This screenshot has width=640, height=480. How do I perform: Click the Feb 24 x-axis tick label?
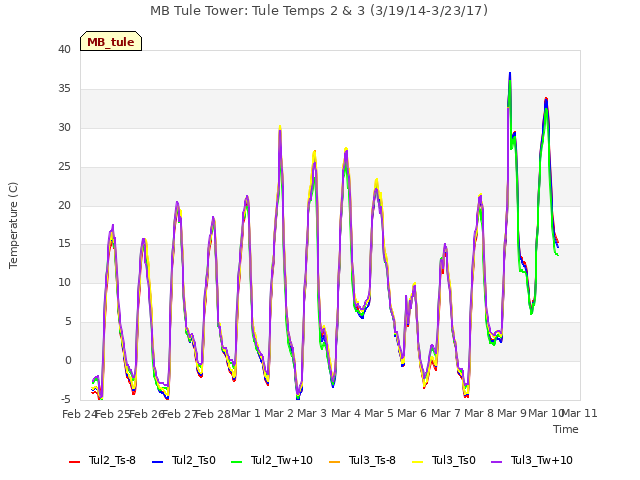tap(79, 414)
